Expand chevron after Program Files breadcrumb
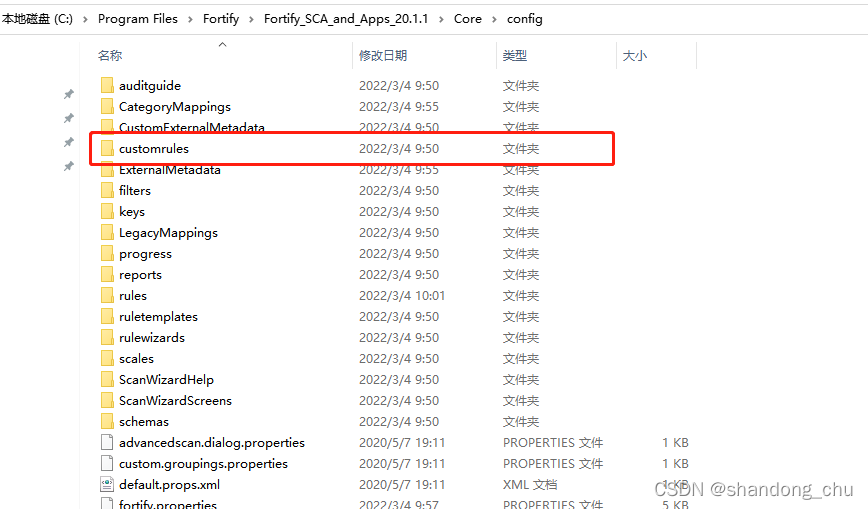 [190, 19]
